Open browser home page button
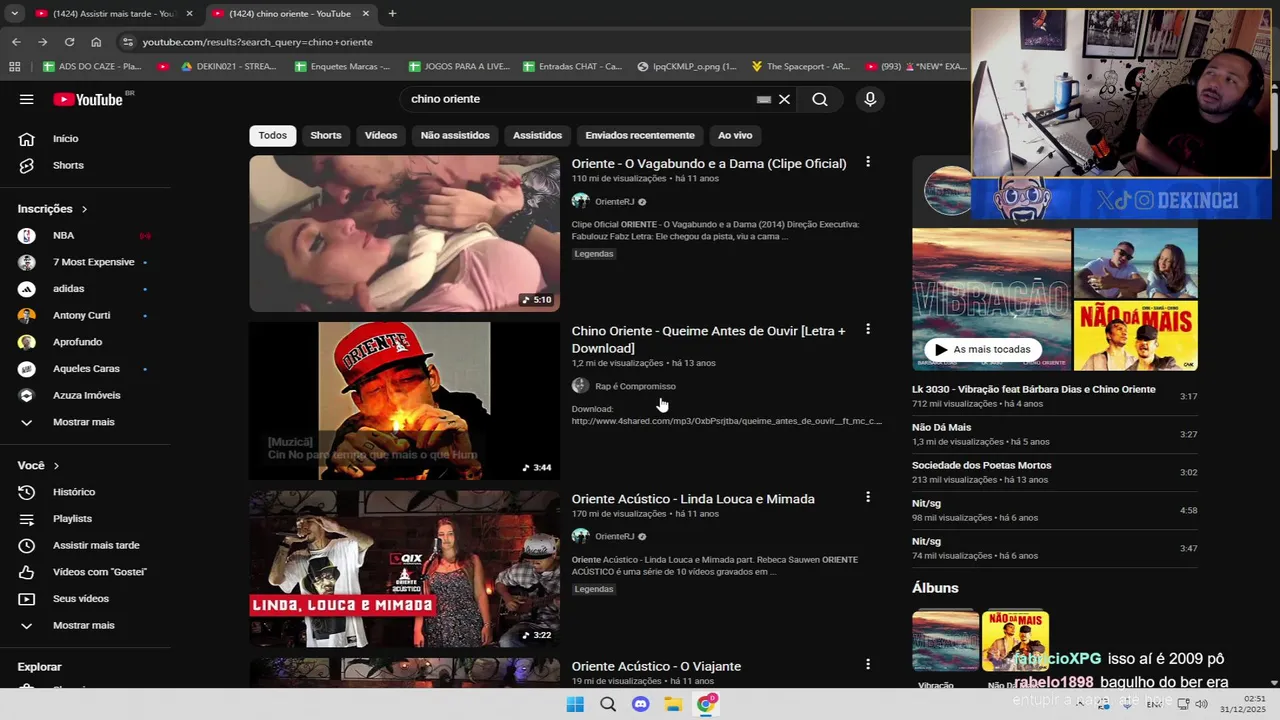This screenshot has height=720, width=1280. [x=96, y=42]
